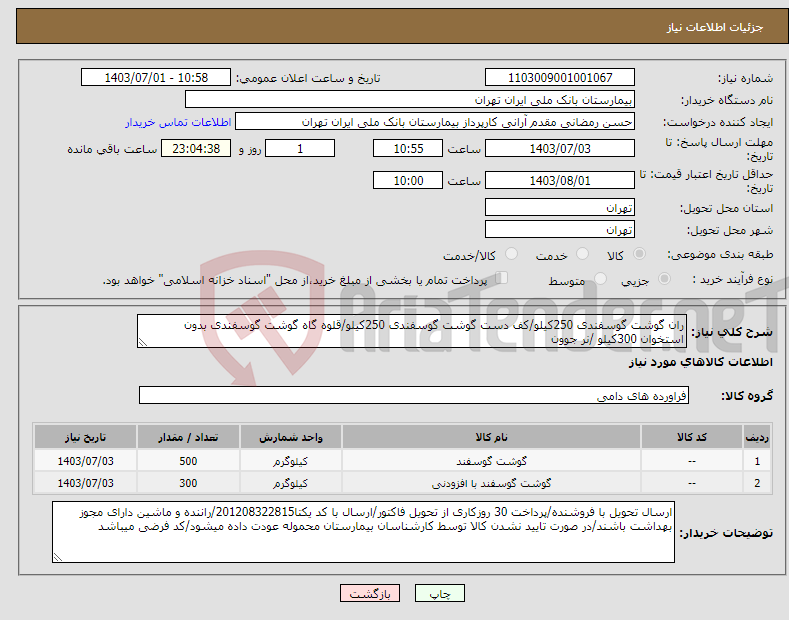Click the ساعت باقی مانده label
The height and width of the screenshot is (620, 789).
point(112,149)
